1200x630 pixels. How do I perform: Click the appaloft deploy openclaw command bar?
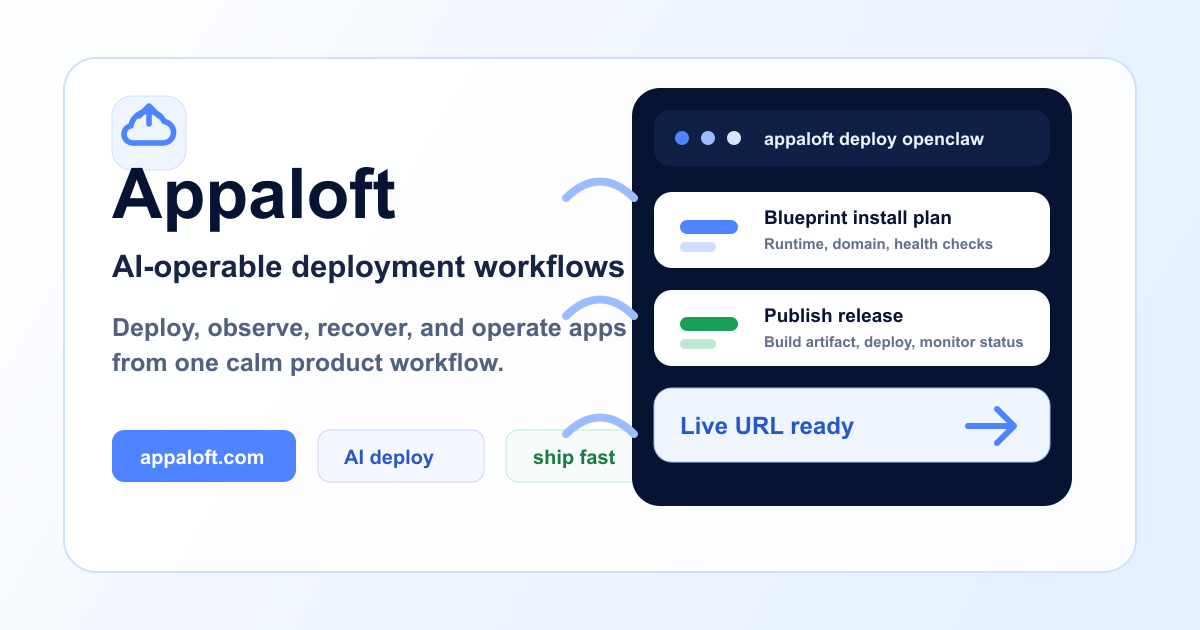pos(852,138)
